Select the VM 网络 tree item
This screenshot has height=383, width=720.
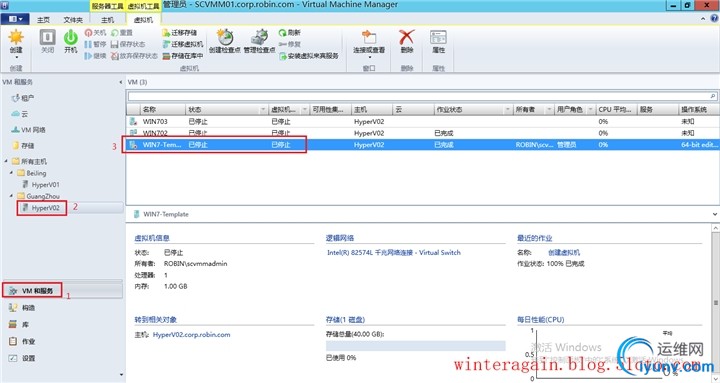[x=28, y=130]
